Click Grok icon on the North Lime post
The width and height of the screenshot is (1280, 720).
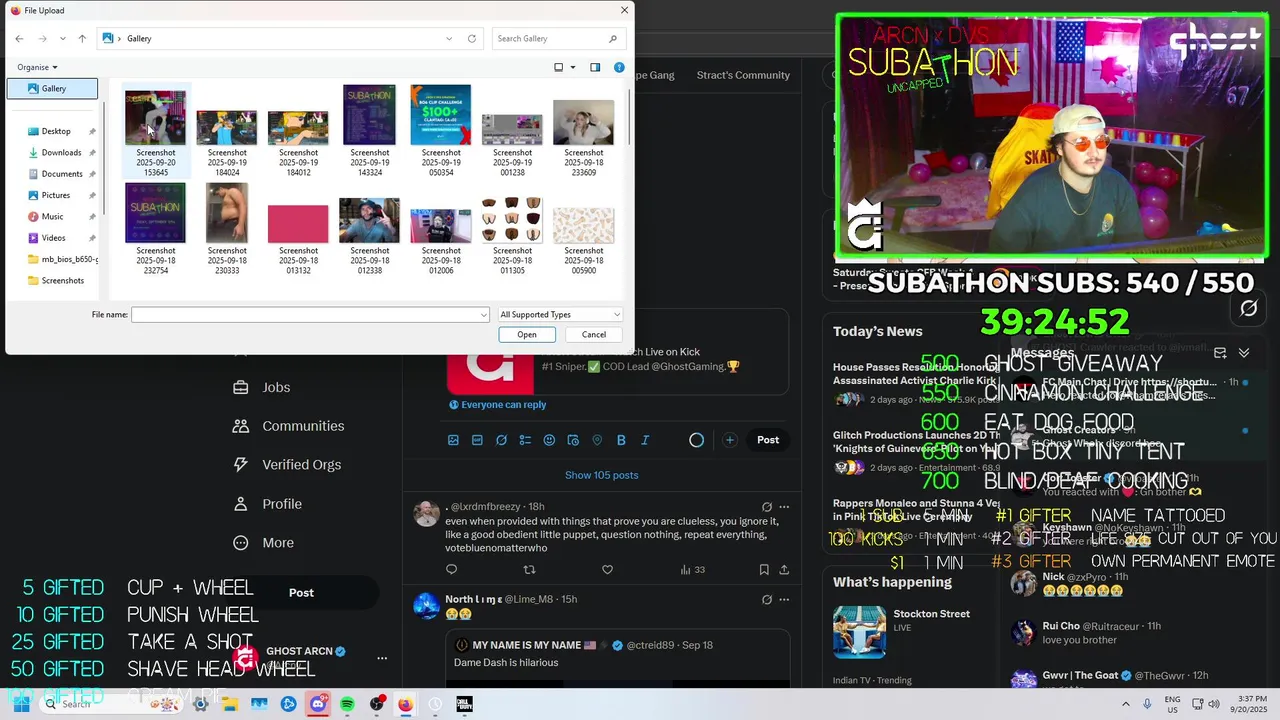click(767, 599)
